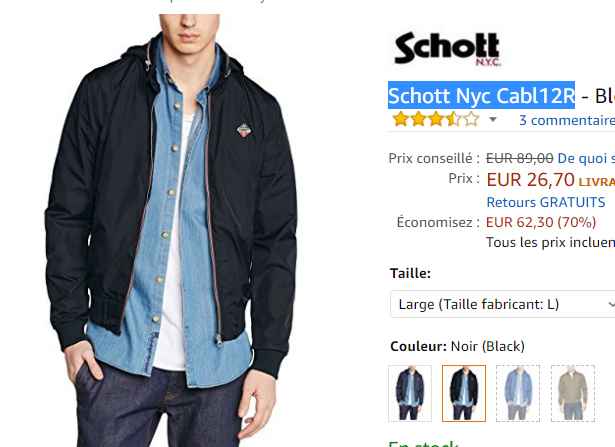Select the light blue jacket color swatch
The image size is (615, 447).
[518, 393]
